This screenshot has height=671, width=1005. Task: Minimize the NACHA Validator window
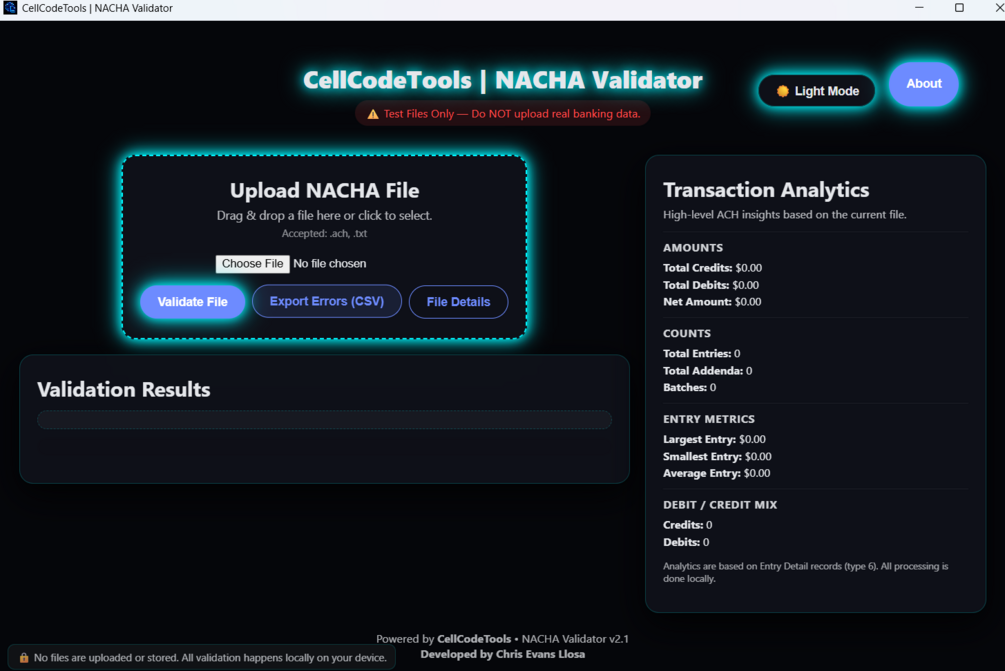(919, 8)
